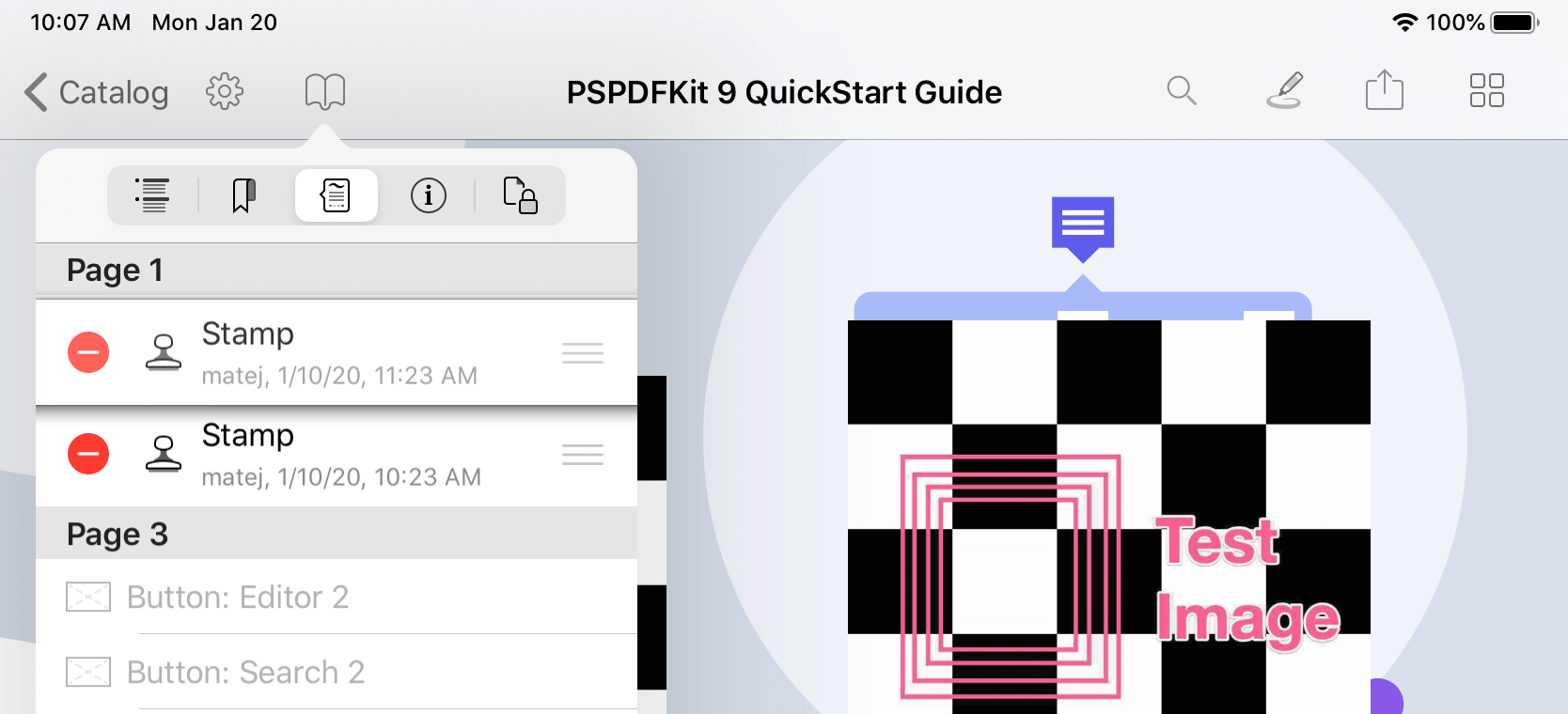Delete the 11:23 AM Stamp annotation
1568x714 pixels.
[x=88, y=352]
